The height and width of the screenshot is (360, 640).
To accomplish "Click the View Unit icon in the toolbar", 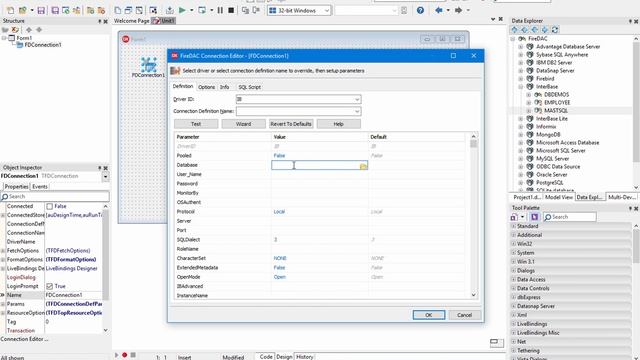I will (118, 10).
